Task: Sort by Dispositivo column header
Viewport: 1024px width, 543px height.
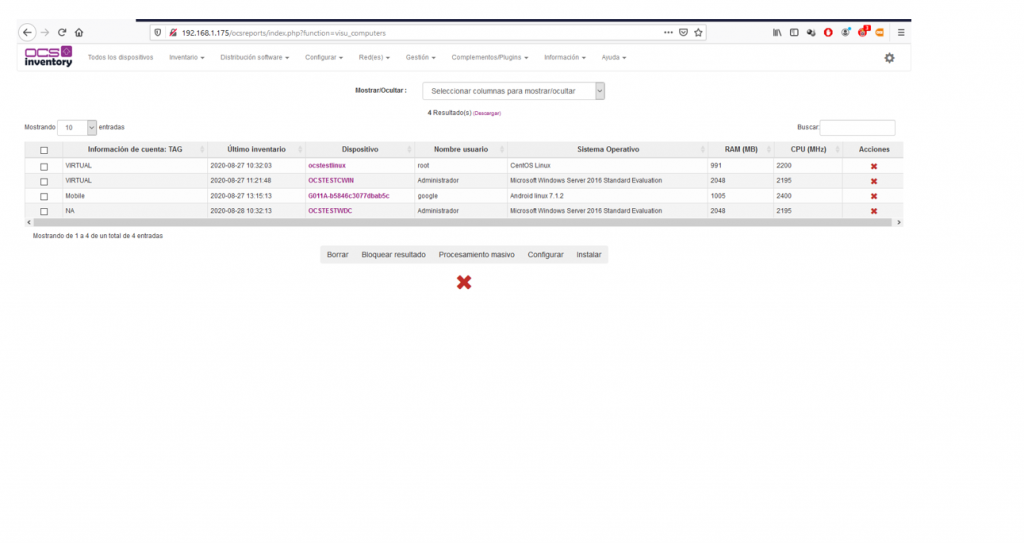Action: coord(360,150)
